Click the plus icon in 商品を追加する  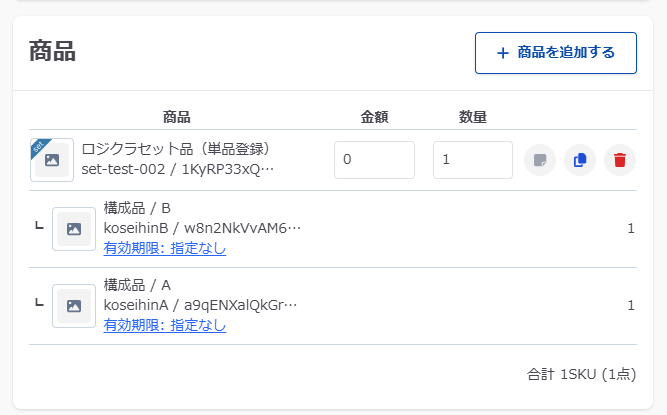point(502,53)
